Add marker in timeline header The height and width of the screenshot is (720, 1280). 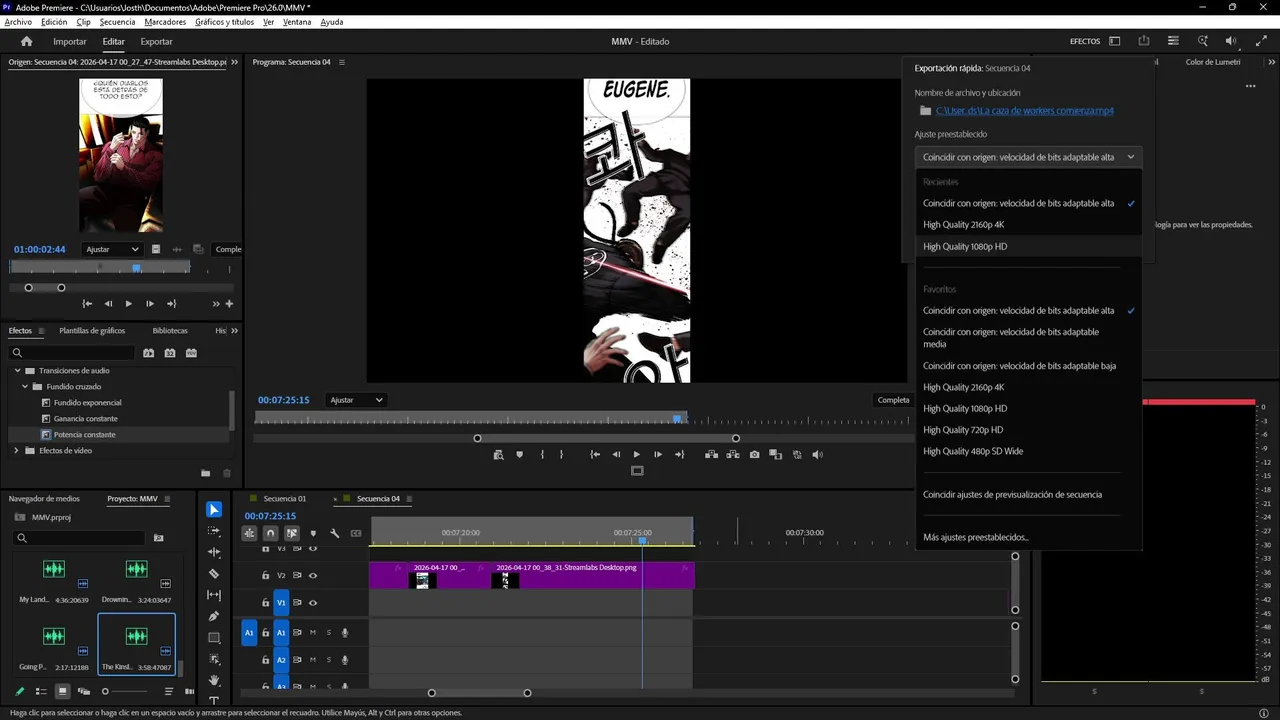click(x=313, y=533)
